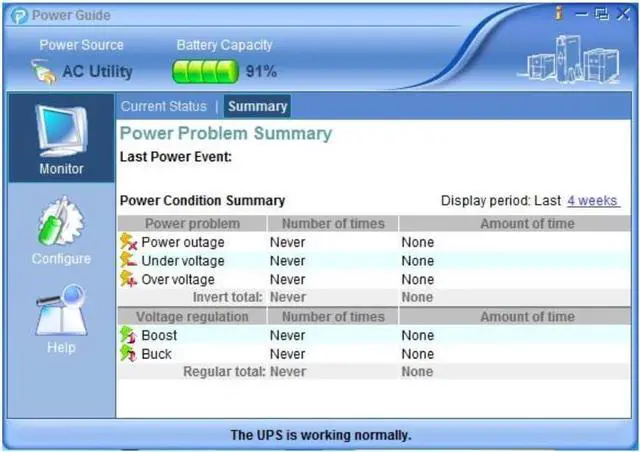The width and height of the screenshot is (640, 452).
Task: Click the Buck regulation icon
Action: [128, 354]
